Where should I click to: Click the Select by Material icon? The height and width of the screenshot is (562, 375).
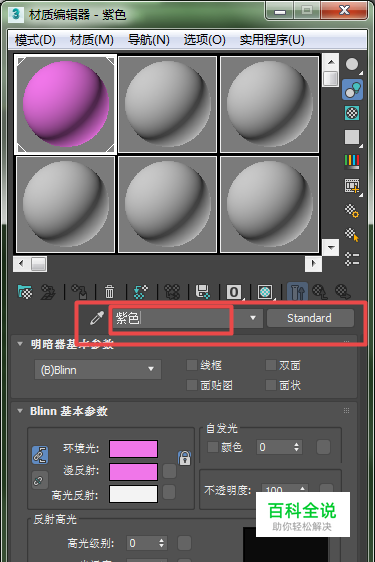click(x=352, y=235)
